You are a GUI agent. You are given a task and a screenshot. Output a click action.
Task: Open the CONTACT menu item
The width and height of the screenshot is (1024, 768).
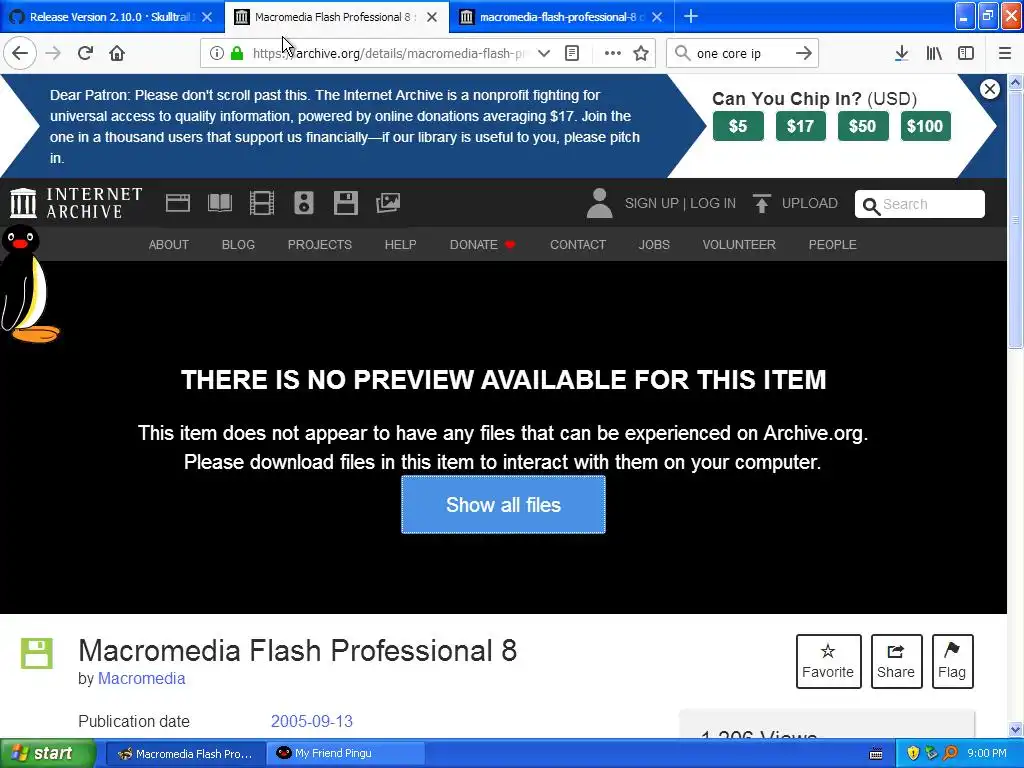click(578, 244)
